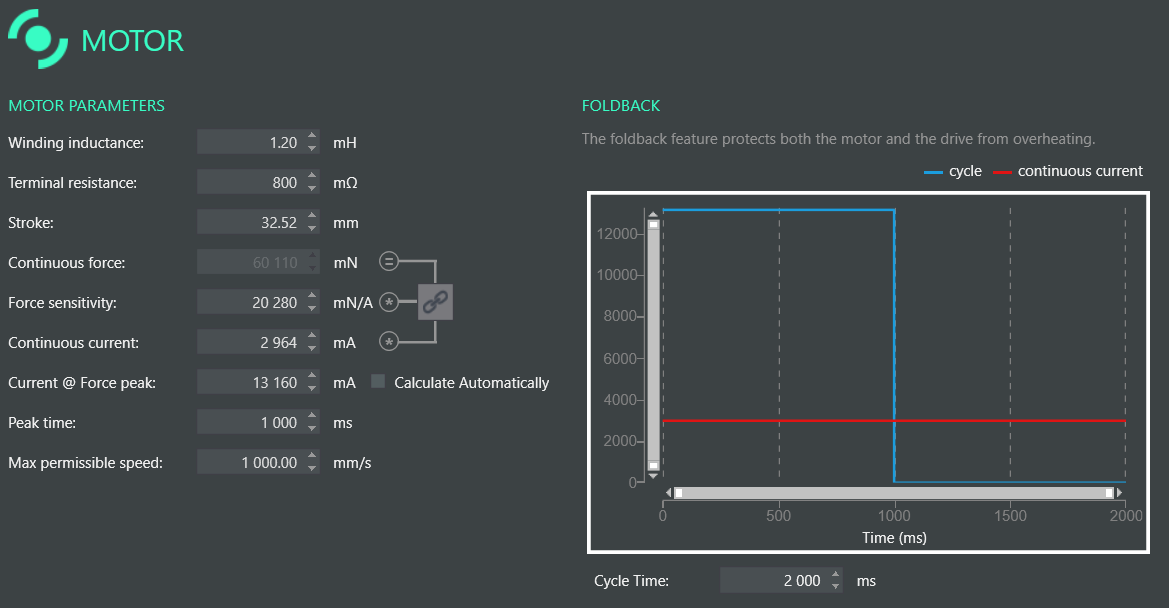Decrease Terminal resistance with down arrow

[x=312, y=189]
